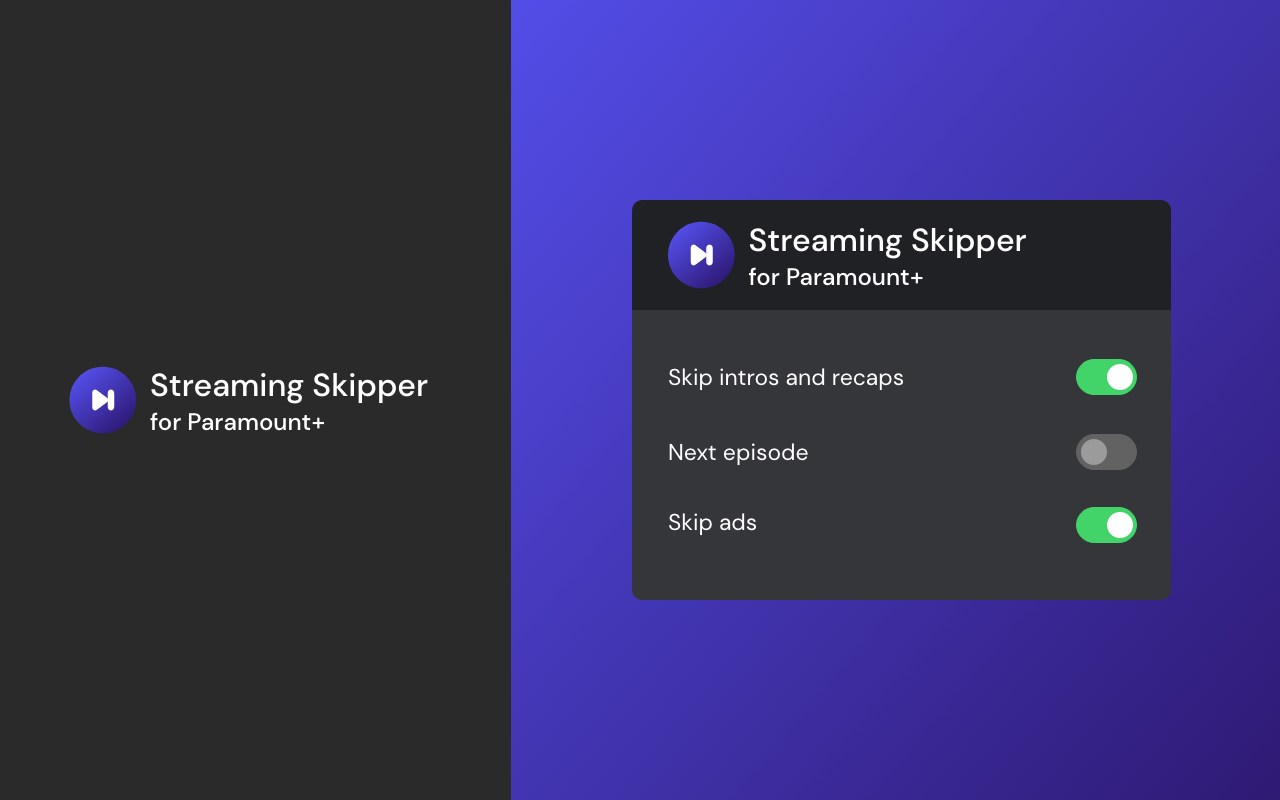Click 'for Paramount+' subtitle in popup header
This screenshot has height=800, width=1280.
tap(836, 278)
